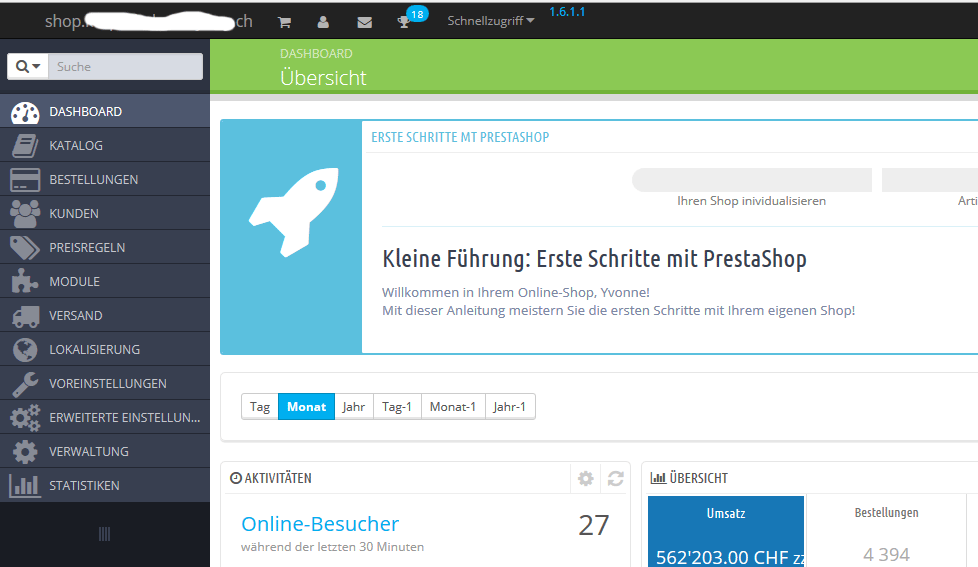This screenshot has width=978, height=567.
Task: Click the Verwaltung gear icon
Action: (25, 452)
